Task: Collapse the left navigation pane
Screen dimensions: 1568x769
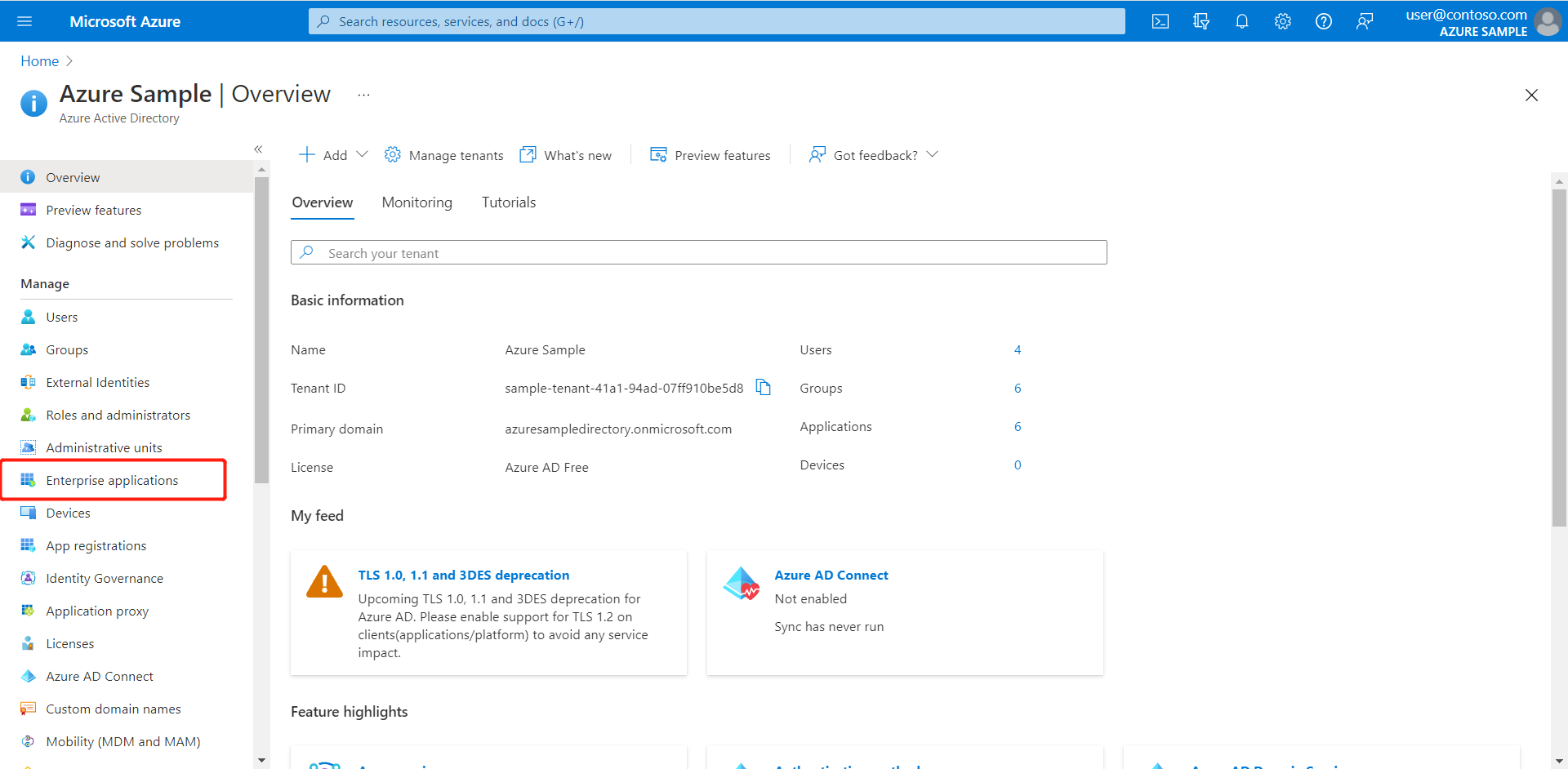Action: click(258, 149)
